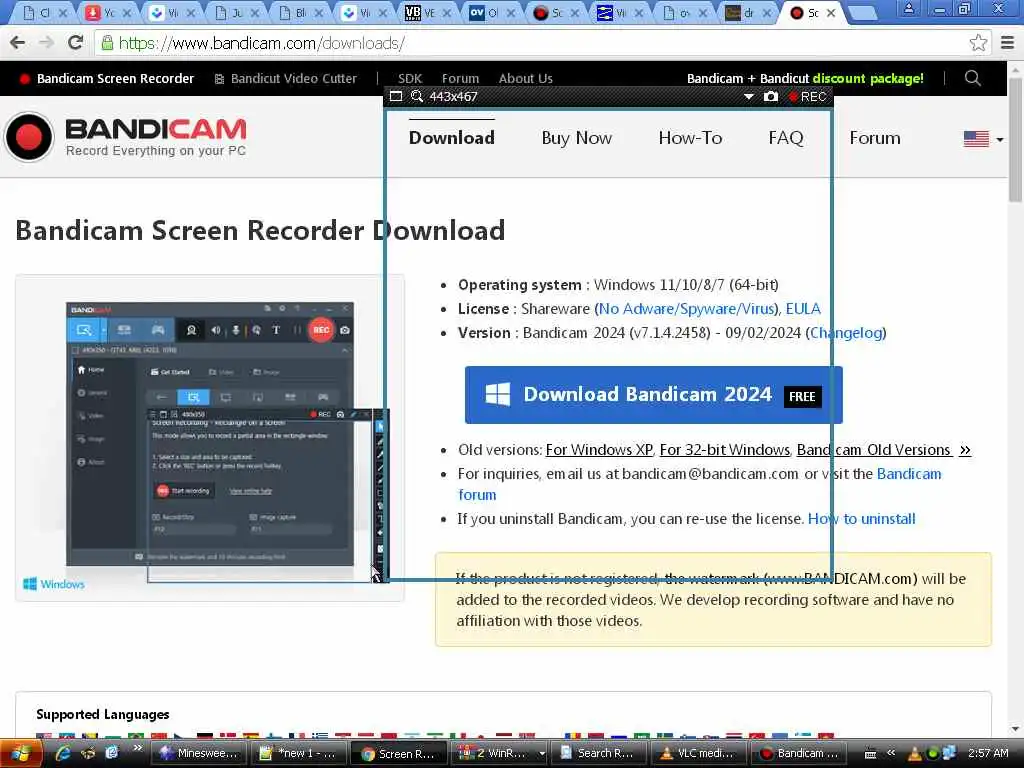Open the EULA link

pos(803,308)
